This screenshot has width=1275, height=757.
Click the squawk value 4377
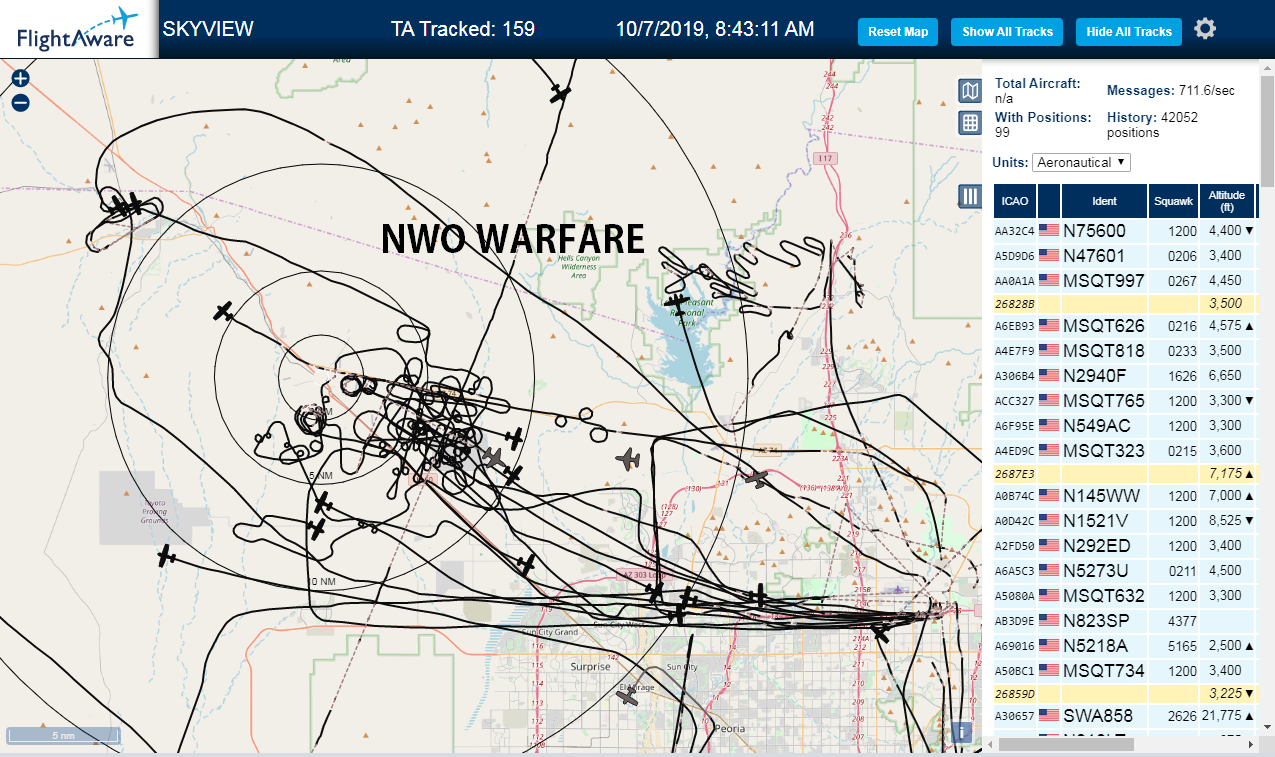1183,620
